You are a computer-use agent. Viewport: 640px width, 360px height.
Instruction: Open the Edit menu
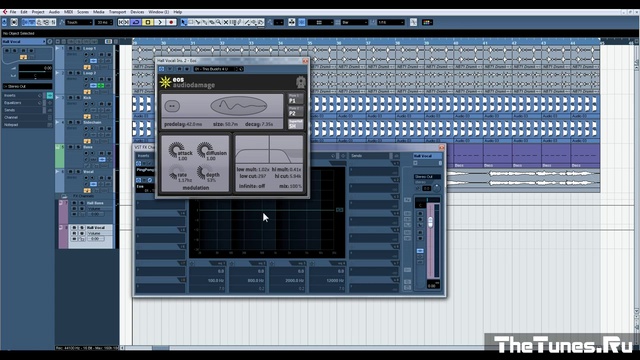[24, 12]
